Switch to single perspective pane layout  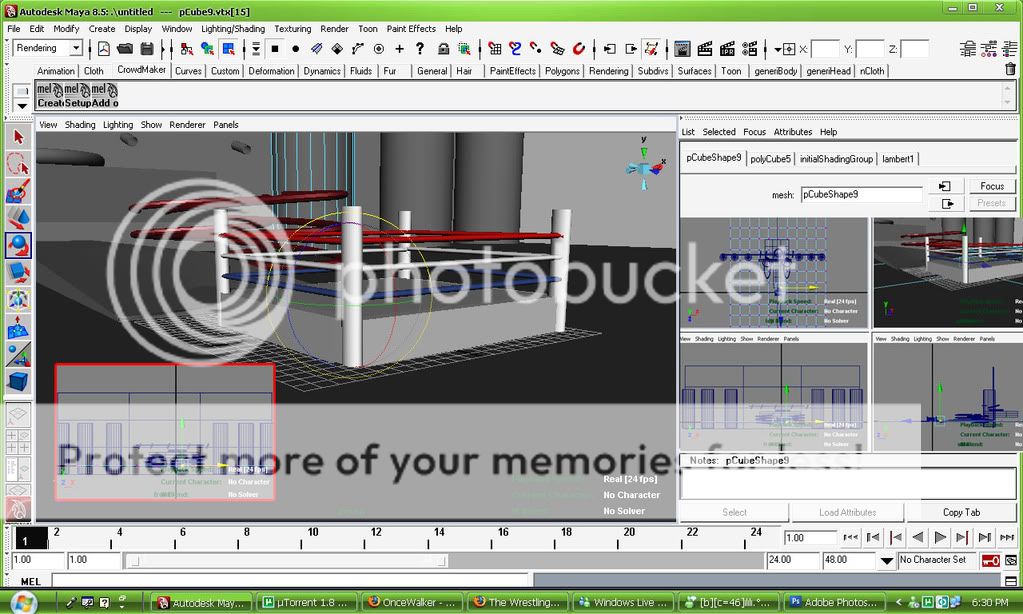click(18, 414)
